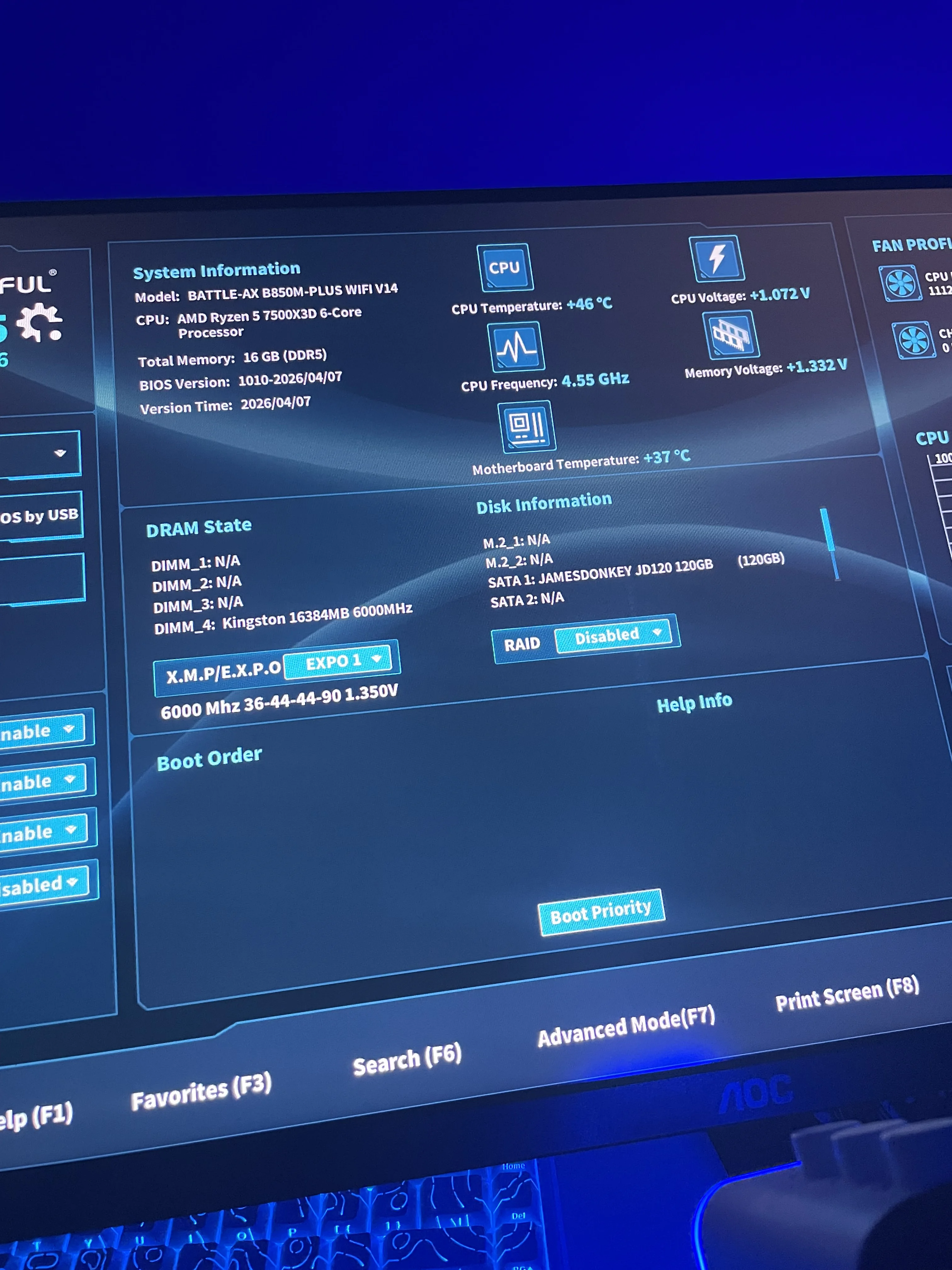Image resolution: width=952 pixels, height=1270 pixels.
Task: Click the pulse waveform CPU Frequency icon
Action: pos(516,346)
